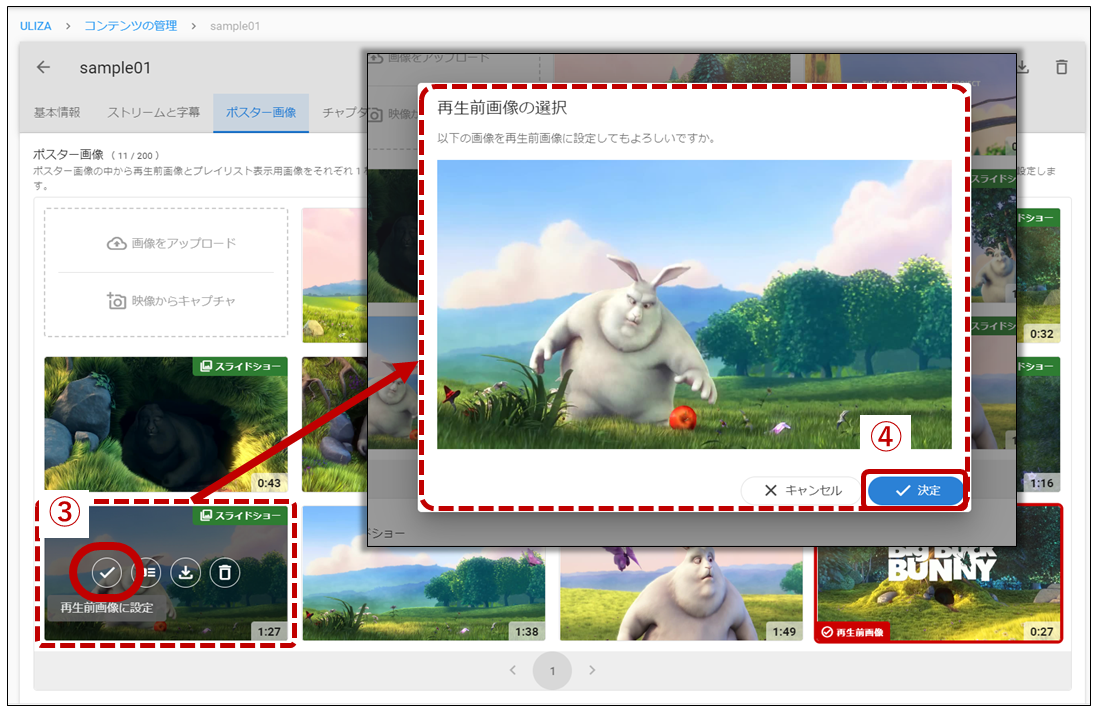Set the 1:27 image as pre-playback image via checkmark

coord(106,573)
